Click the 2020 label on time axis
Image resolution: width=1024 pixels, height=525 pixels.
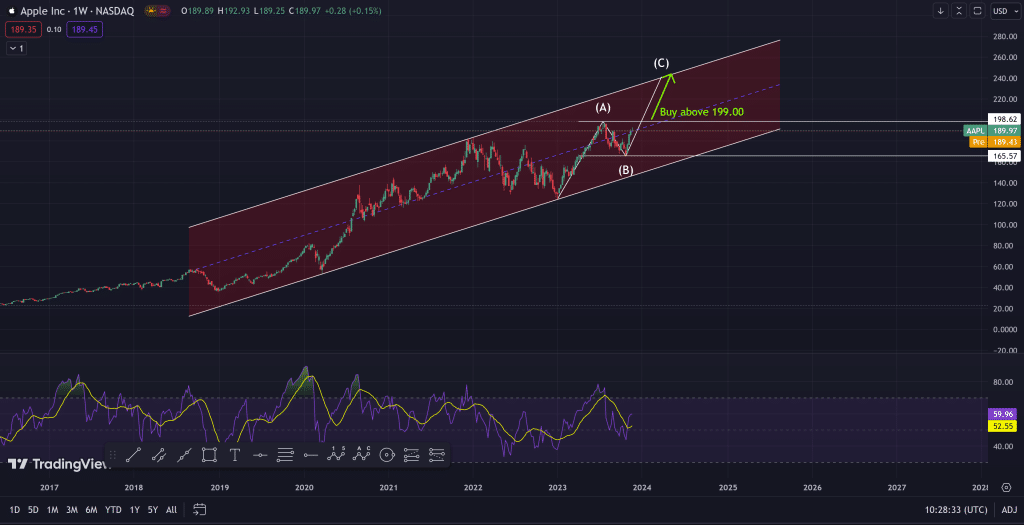(304, 488)
